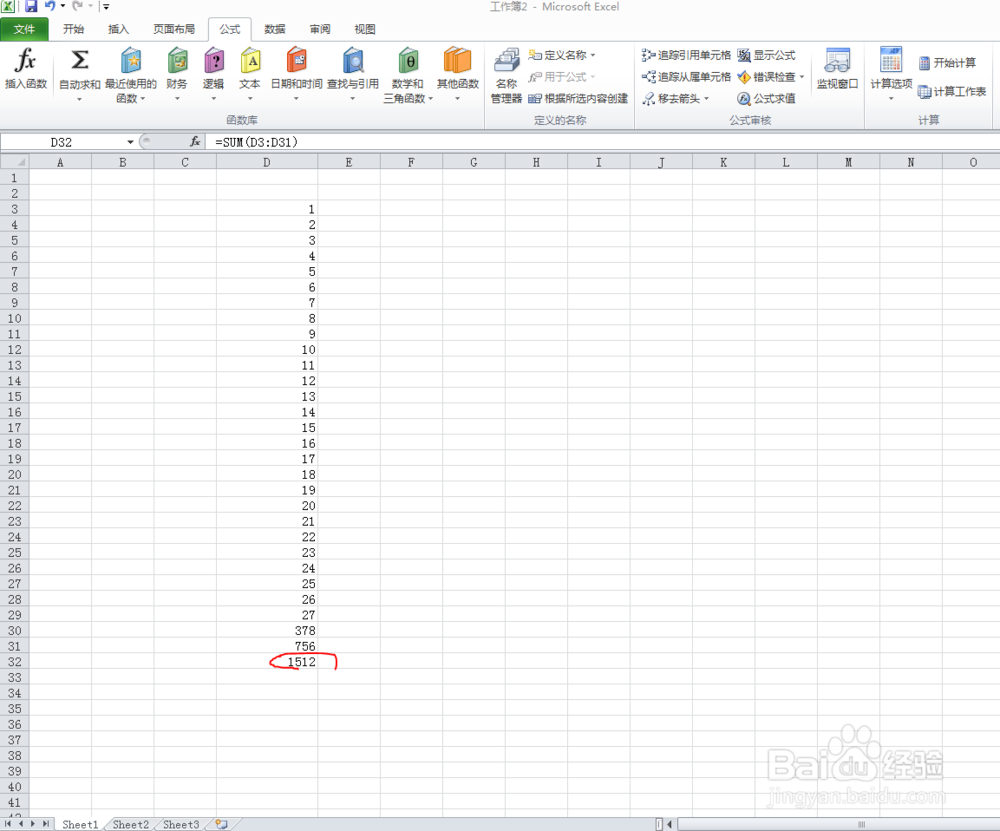Open the File (文件) tab
This screenshot has width=1000, height=831.
pyautogui.click(x=24, y=29)
